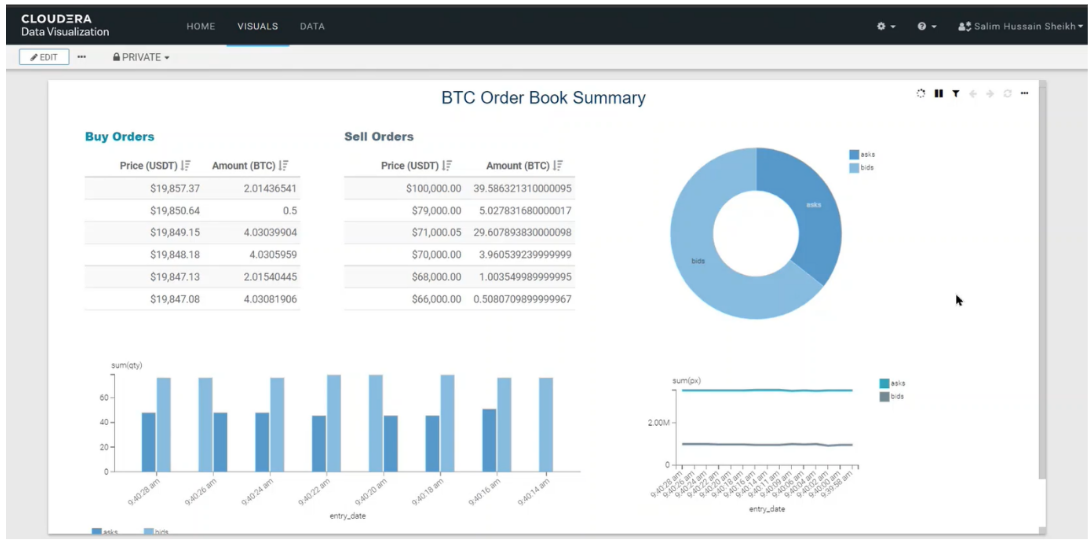Click the asks bar at 9:40:16 am
1088x546 pixels.
click(489, 440)
